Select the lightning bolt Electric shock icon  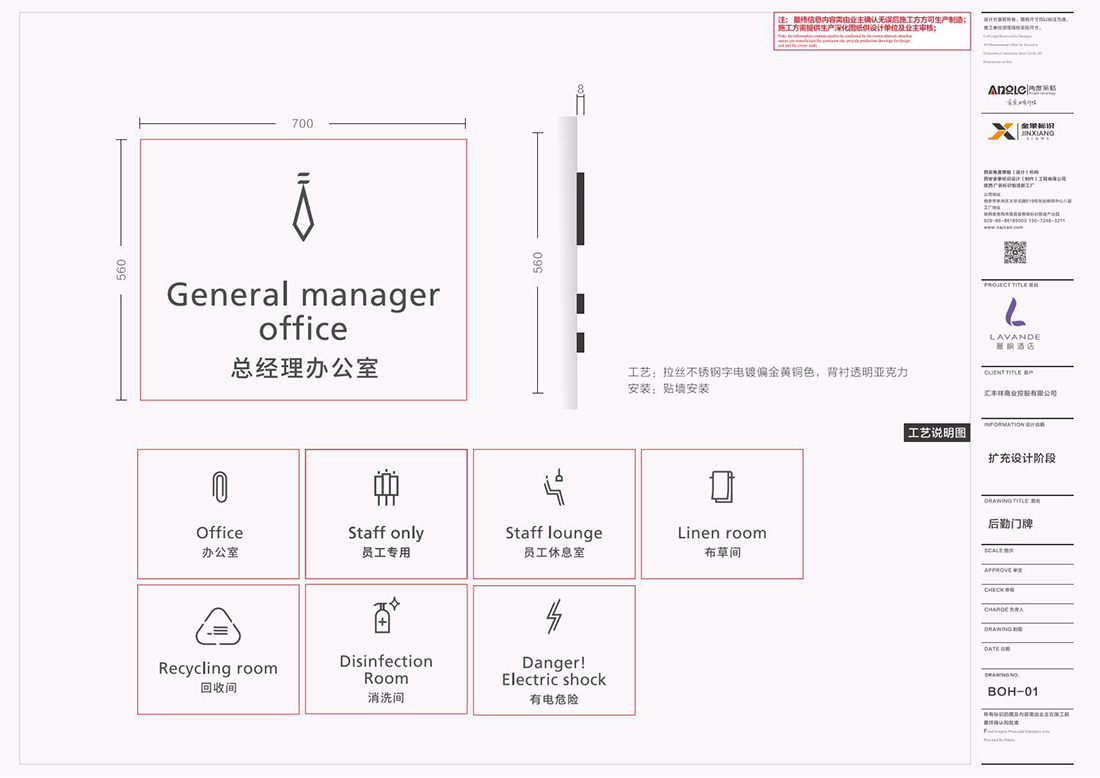(554, 617)
